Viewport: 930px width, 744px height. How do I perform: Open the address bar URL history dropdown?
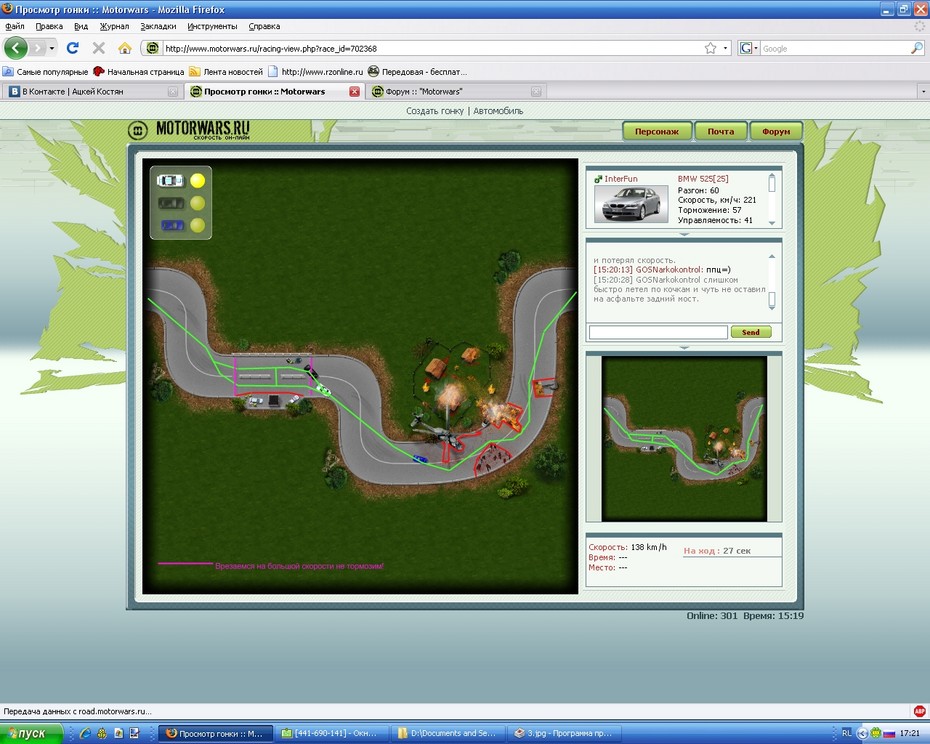[725, 49]
